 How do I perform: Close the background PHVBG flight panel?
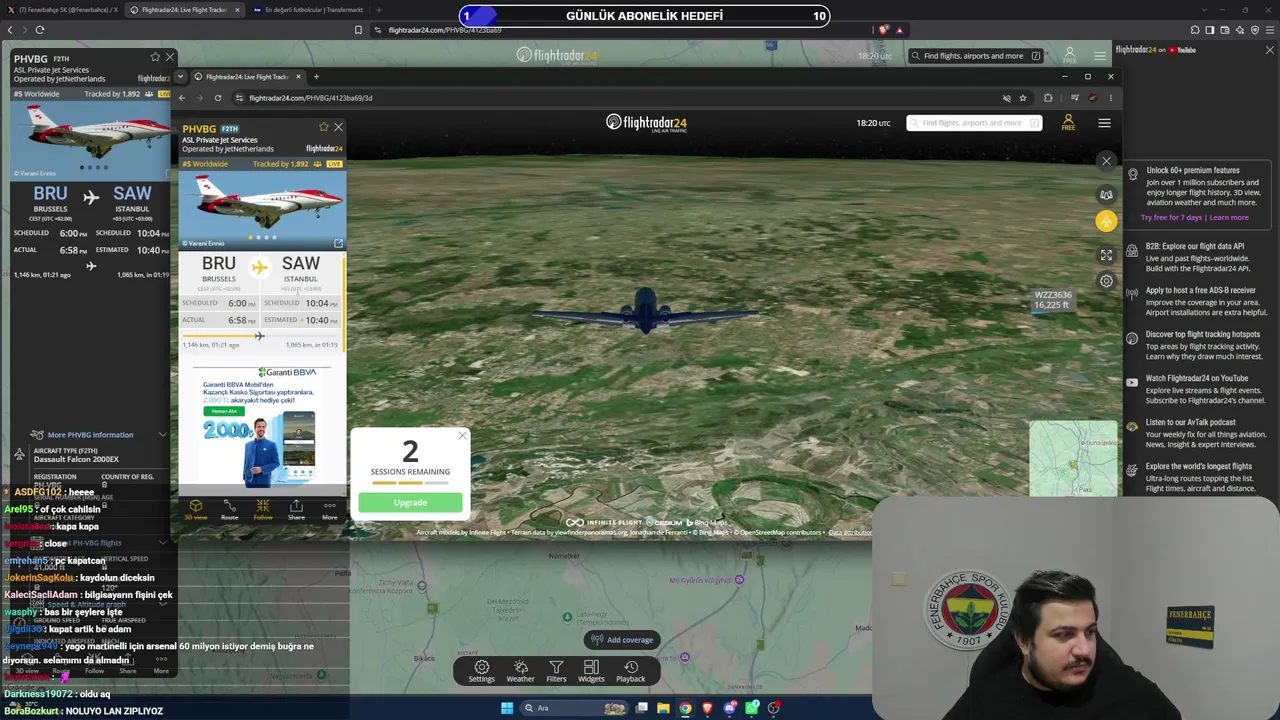(169, 57)
